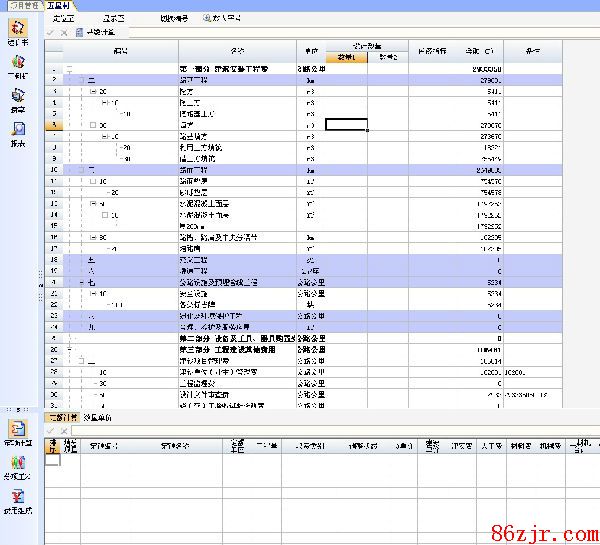Click the X cancel icon in lower edit bar
This screenshot has width=600, height=545.
click(64, 430)
